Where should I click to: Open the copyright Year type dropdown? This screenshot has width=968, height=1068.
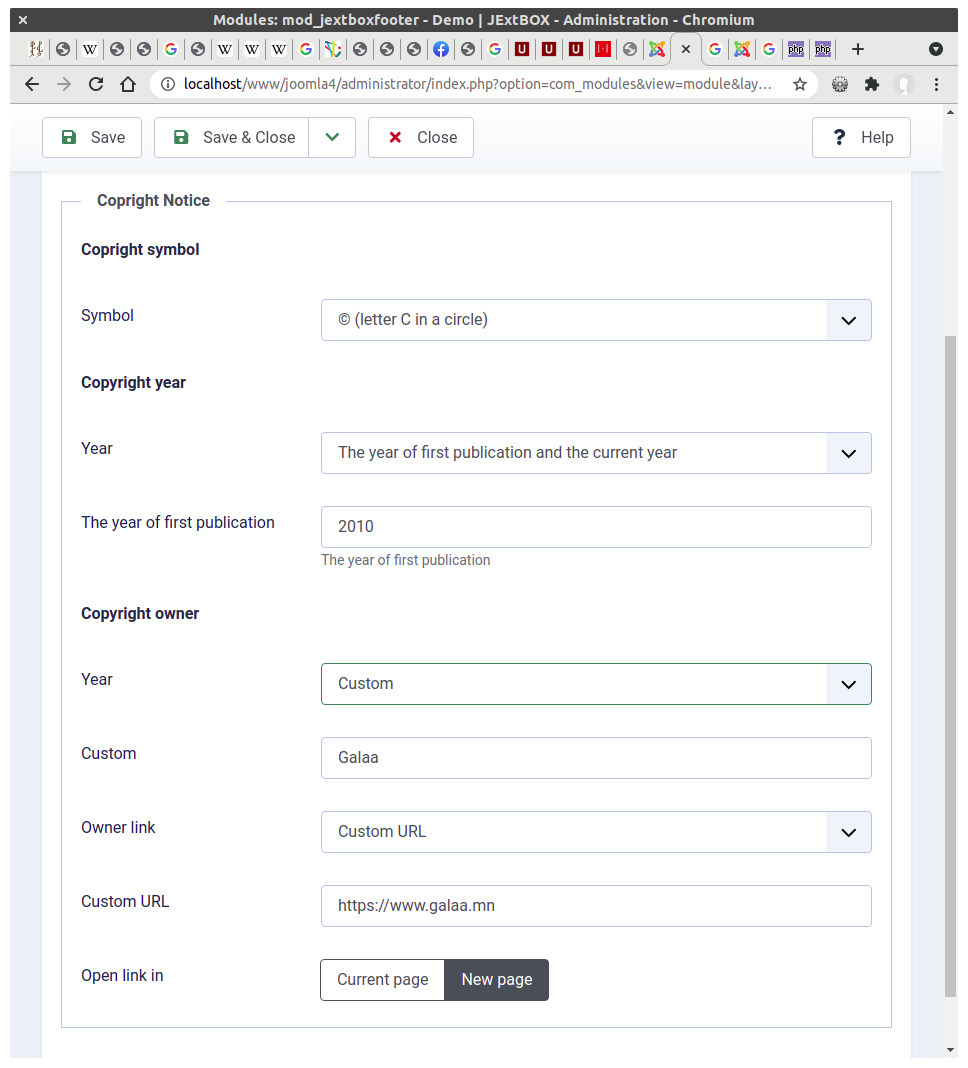pyautogui.click(x=596, y=454)
